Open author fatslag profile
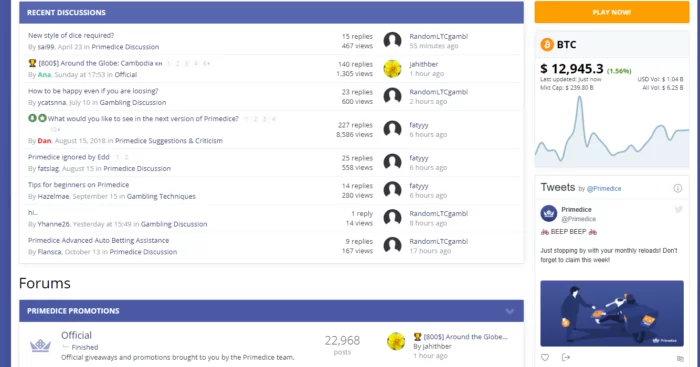The height and width of the screenshot is (367, 700). point(48,168)
